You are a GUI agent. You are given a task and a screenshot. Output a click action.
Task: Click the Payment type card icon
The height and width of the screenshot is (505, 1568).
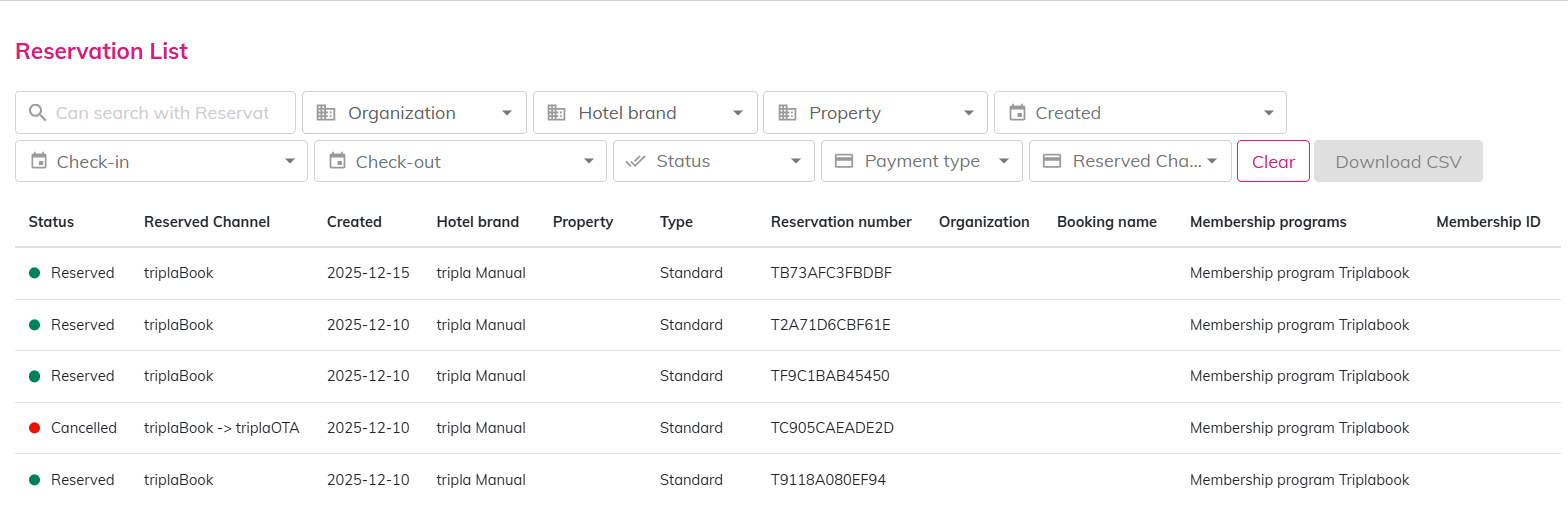pyautogui.click(x=844, y=161)
